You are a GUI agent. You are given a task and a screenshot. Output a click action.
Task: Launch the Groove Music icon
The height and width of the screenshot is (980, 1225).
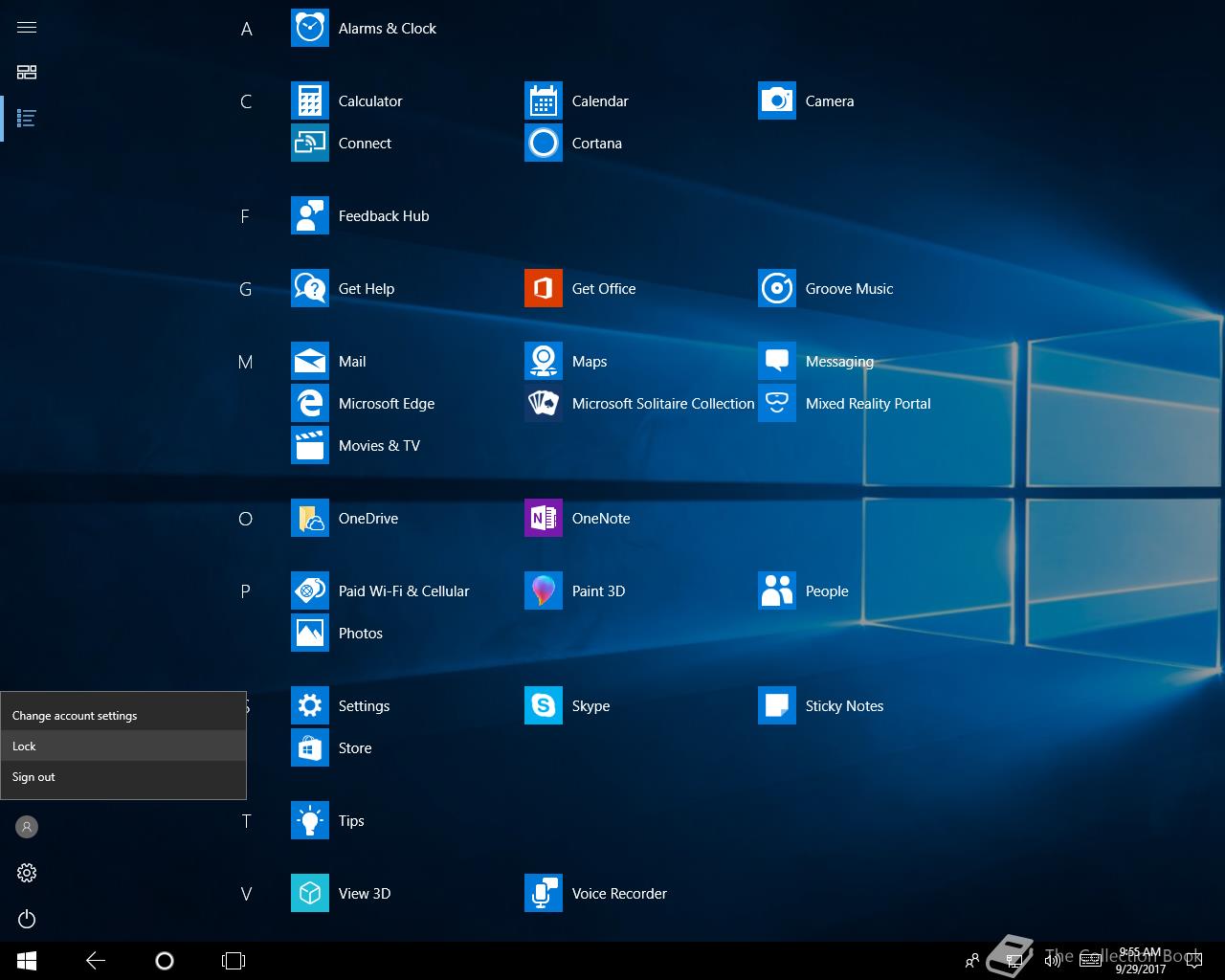pos(777,288)
